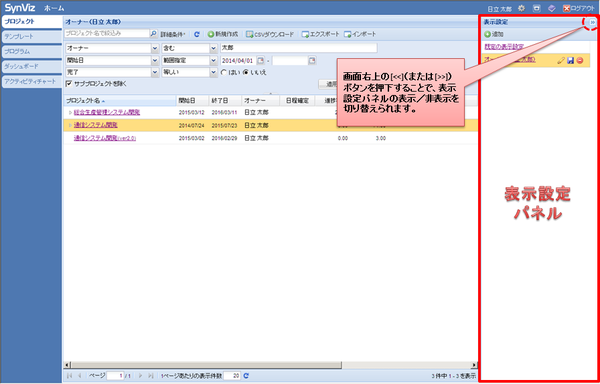Image resolution: width=600 pixels, height=384 pixels.
Task: Open the 既定の表示設定 link
Action: (504, 46)
